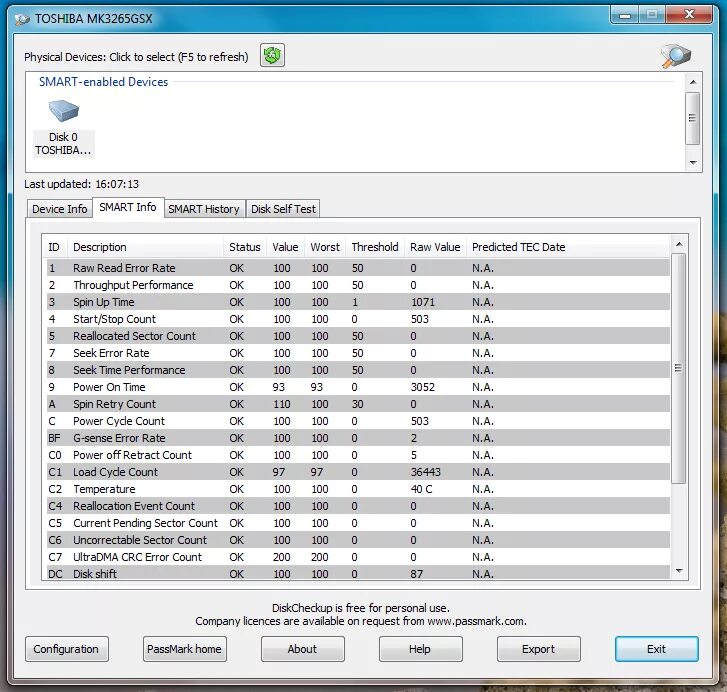Click raw value 3052 for Power On Time

click(423, 387)
